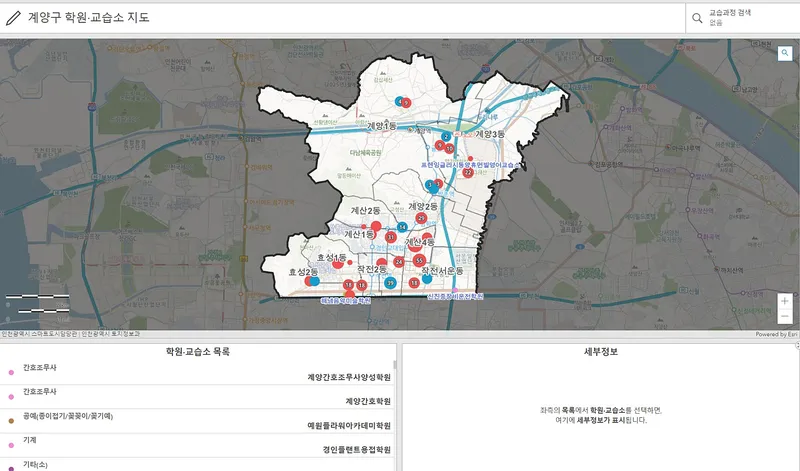This screenshot has height=471, width=800.
Task: Click the magnifier icon in course search box
Action: pyautogui.click(x=696, y=17)
